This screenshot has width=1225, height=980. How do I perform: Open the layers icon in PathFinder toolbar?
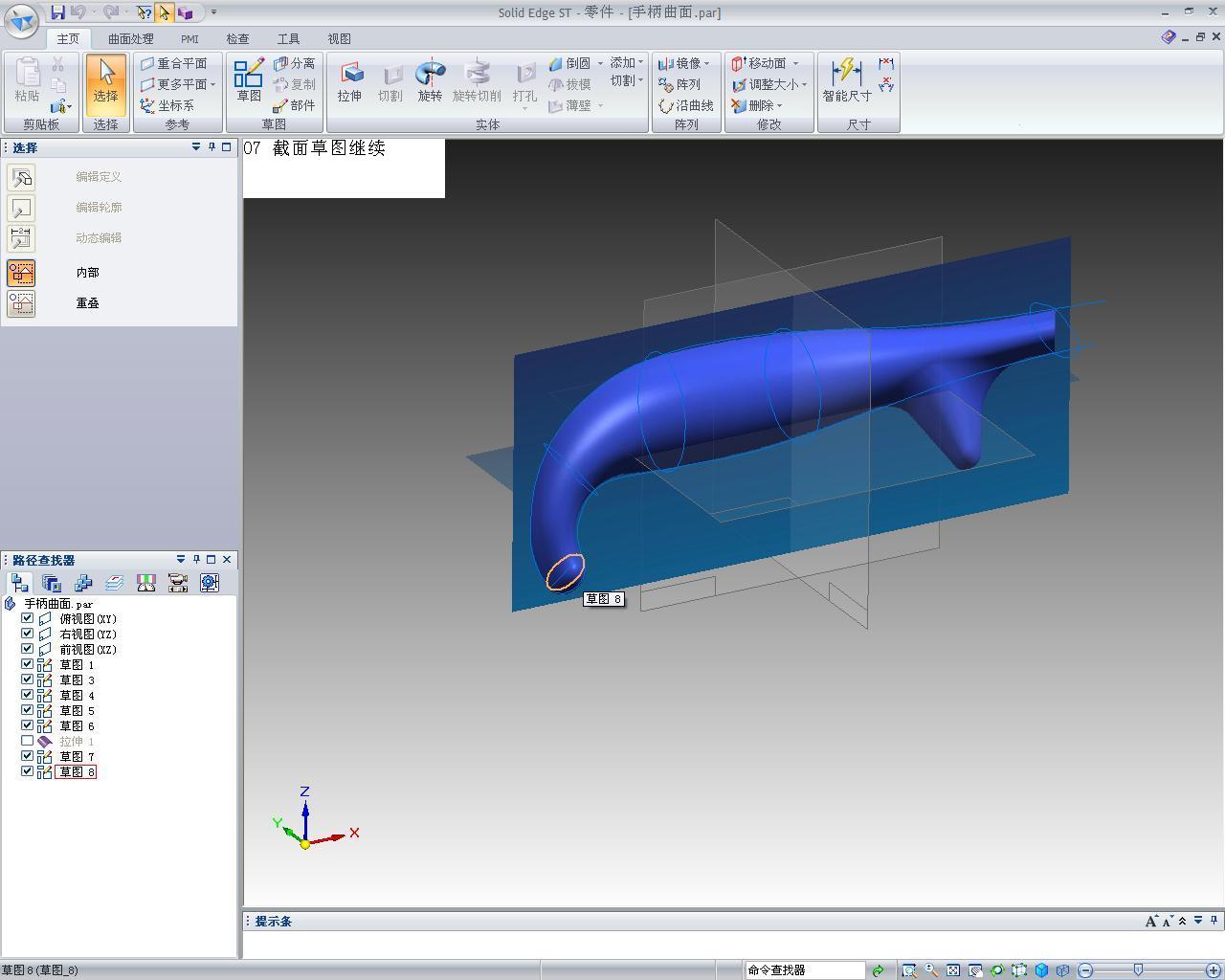point(115,583)
